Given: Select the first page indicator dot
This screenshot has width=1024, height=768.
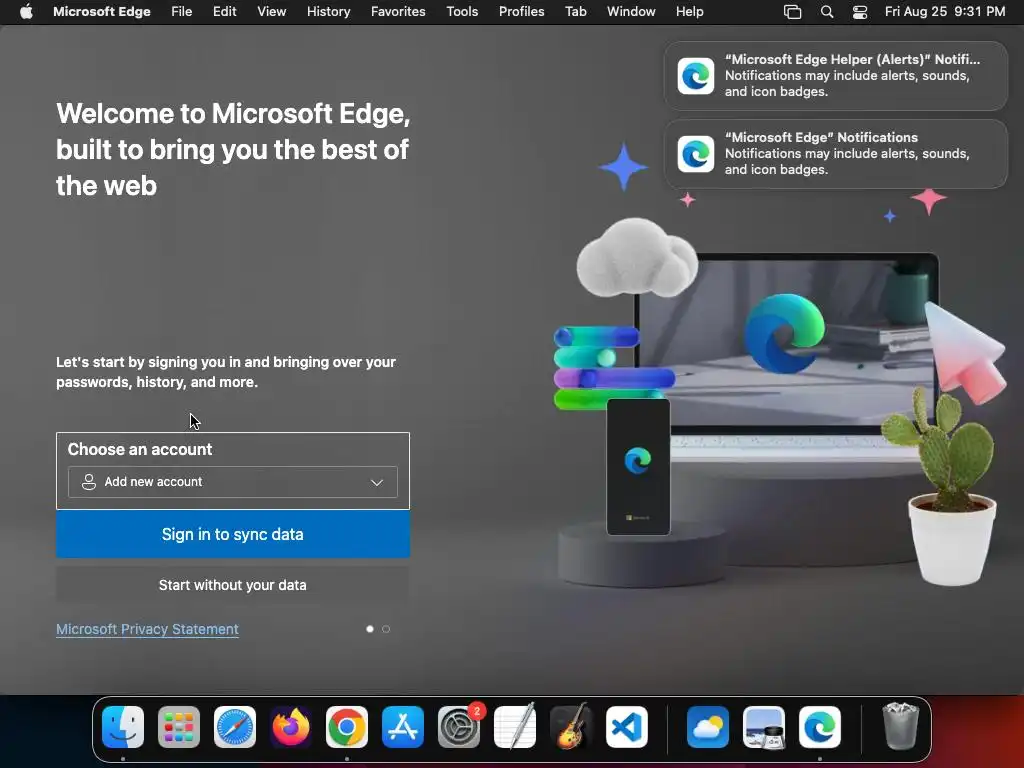Looking at the screenshot, I should [370, 629].
